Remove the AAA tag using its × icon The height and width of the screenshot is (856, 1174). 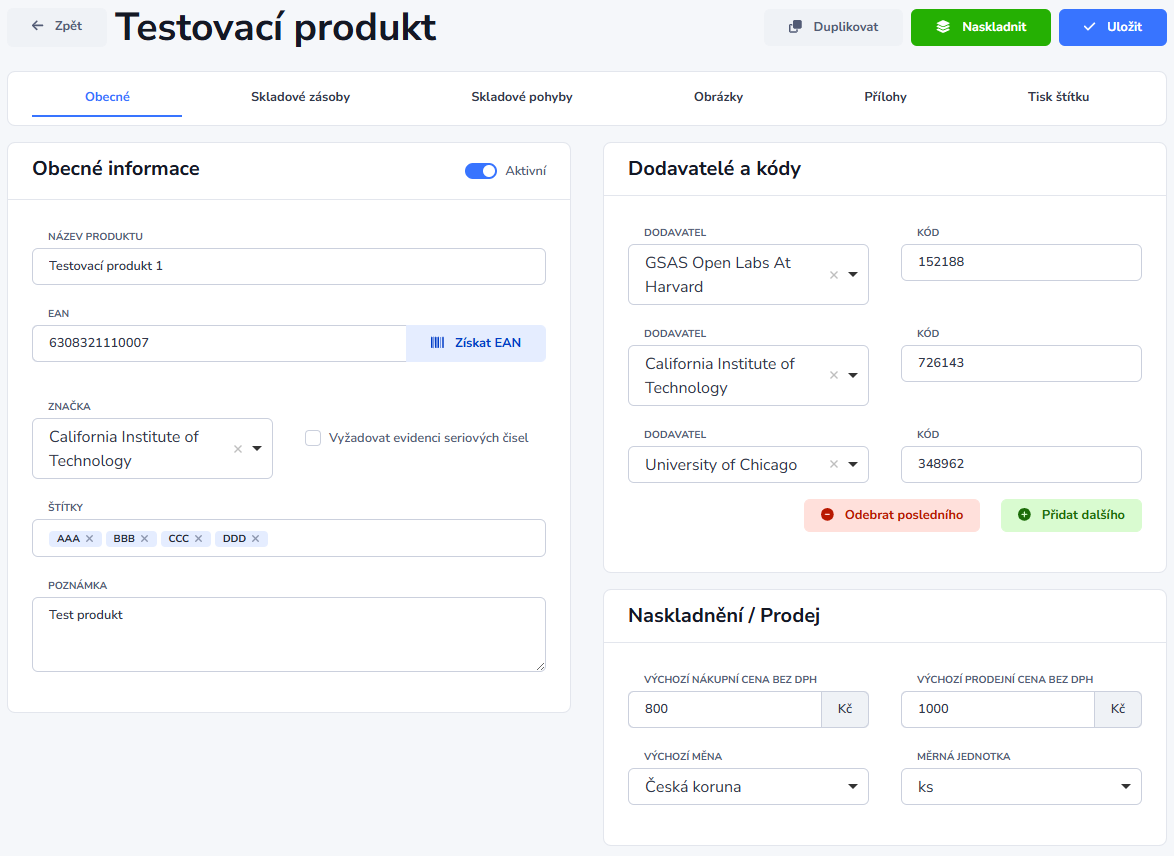pyautogui.click(x=90, y=538)
